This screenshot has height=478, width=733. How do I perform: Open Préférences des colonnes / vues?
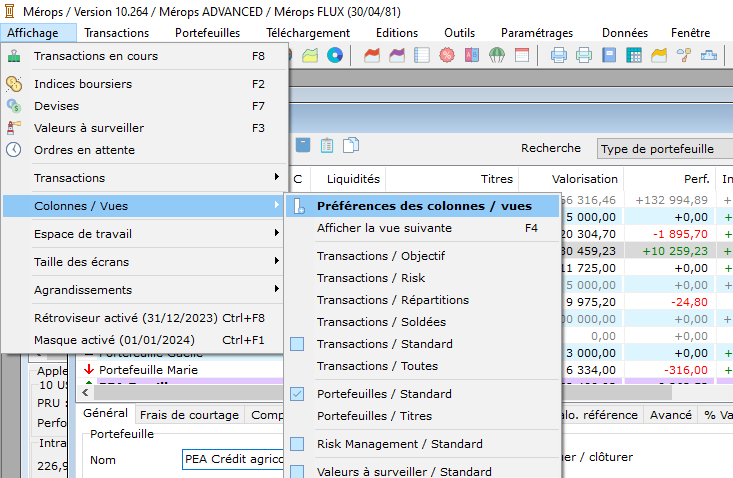point(423,206)
